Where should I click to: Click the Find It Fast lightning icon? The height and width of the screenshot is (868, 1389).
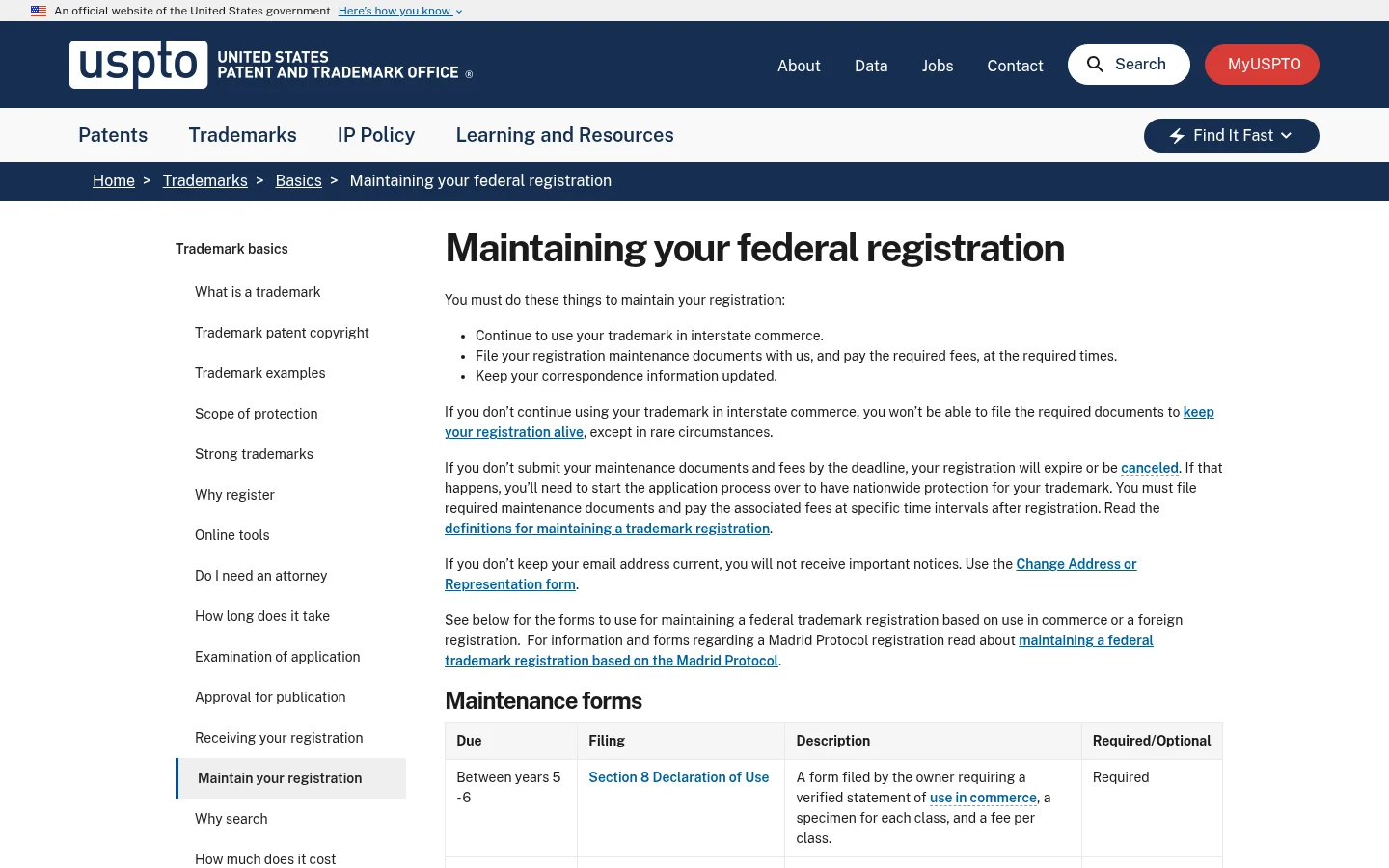click(x=1177, y=136)
